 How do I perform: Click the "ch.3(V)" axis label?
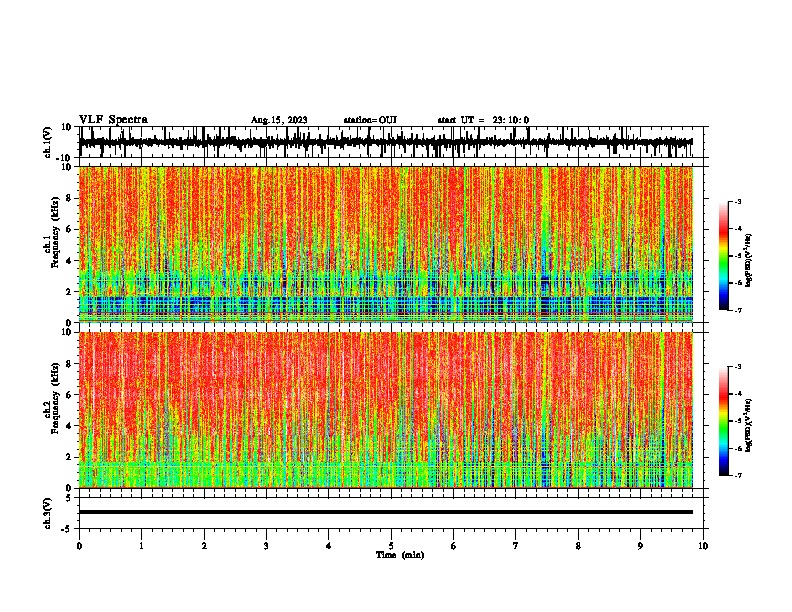click(47, 514)
